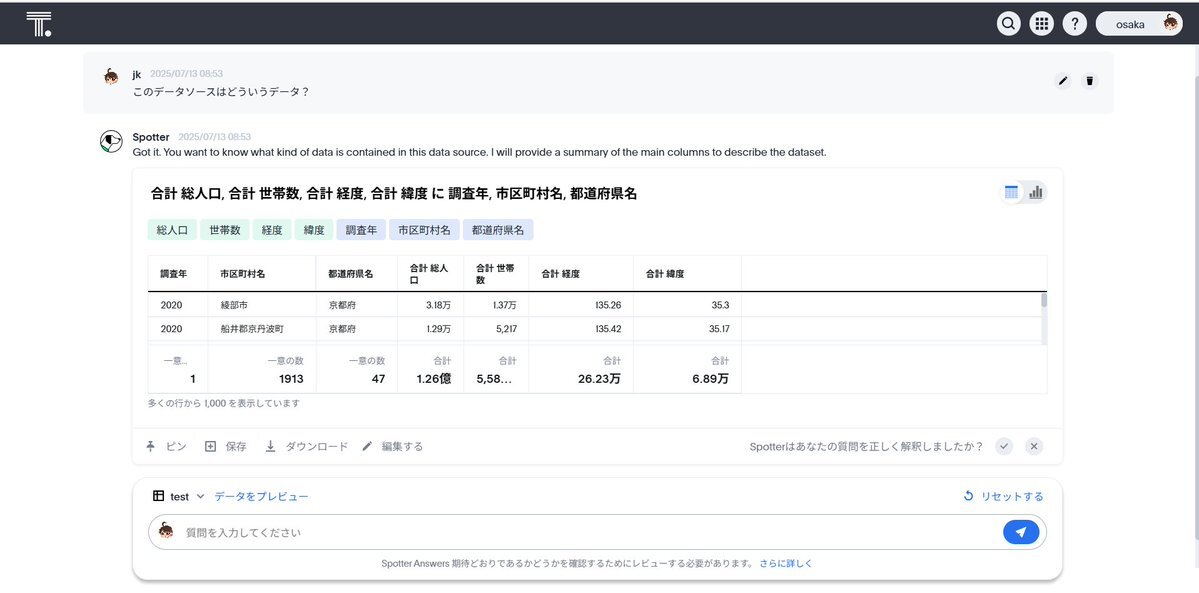Open the search icon in top bar
Screen dimensions: 1199x593
coord(1009,24)
